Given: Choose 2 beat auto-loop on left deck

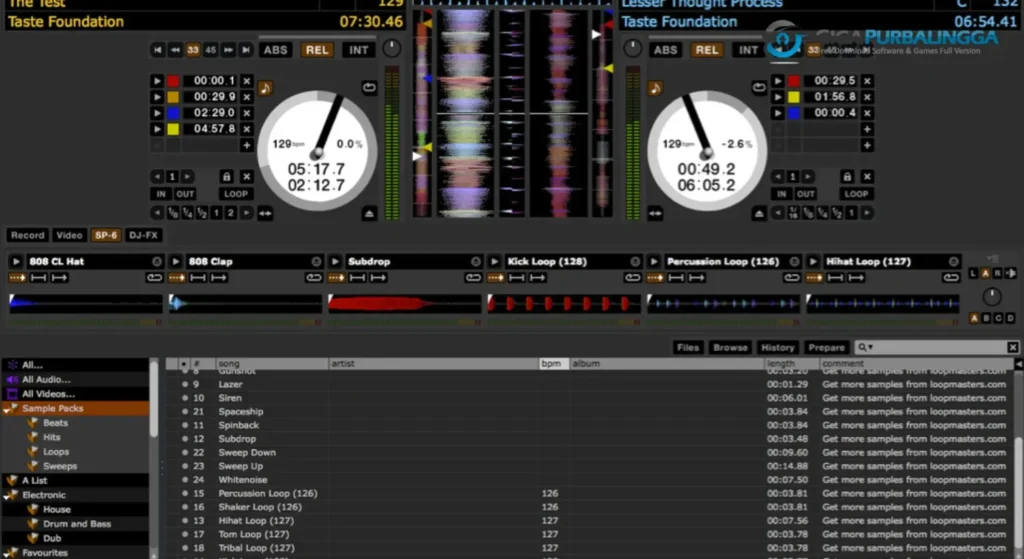Looking at the screenshot, I should [x=230, y=213].
